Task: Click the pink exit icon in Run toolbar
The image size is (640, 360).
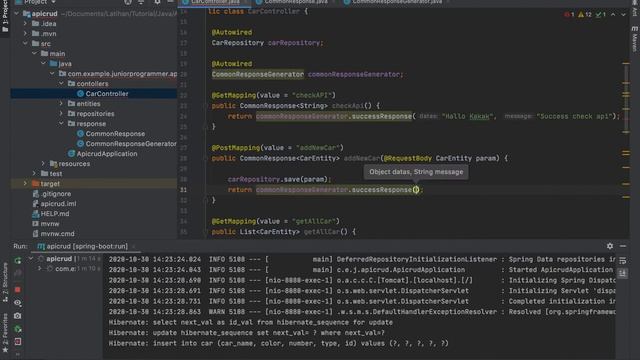Action: tap(18, 342)
